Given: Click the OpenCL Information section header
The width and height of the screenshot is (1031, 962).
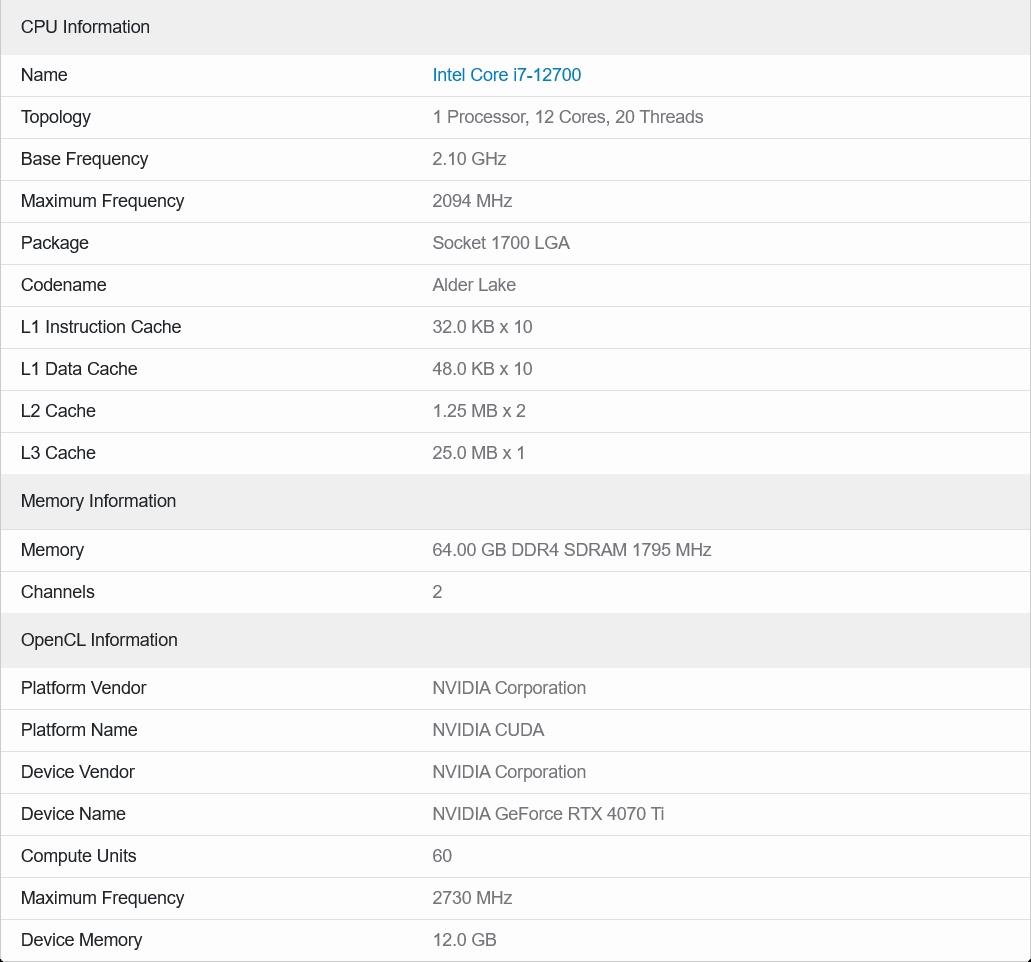Looking at the screenshot, I should pos(99,640).
